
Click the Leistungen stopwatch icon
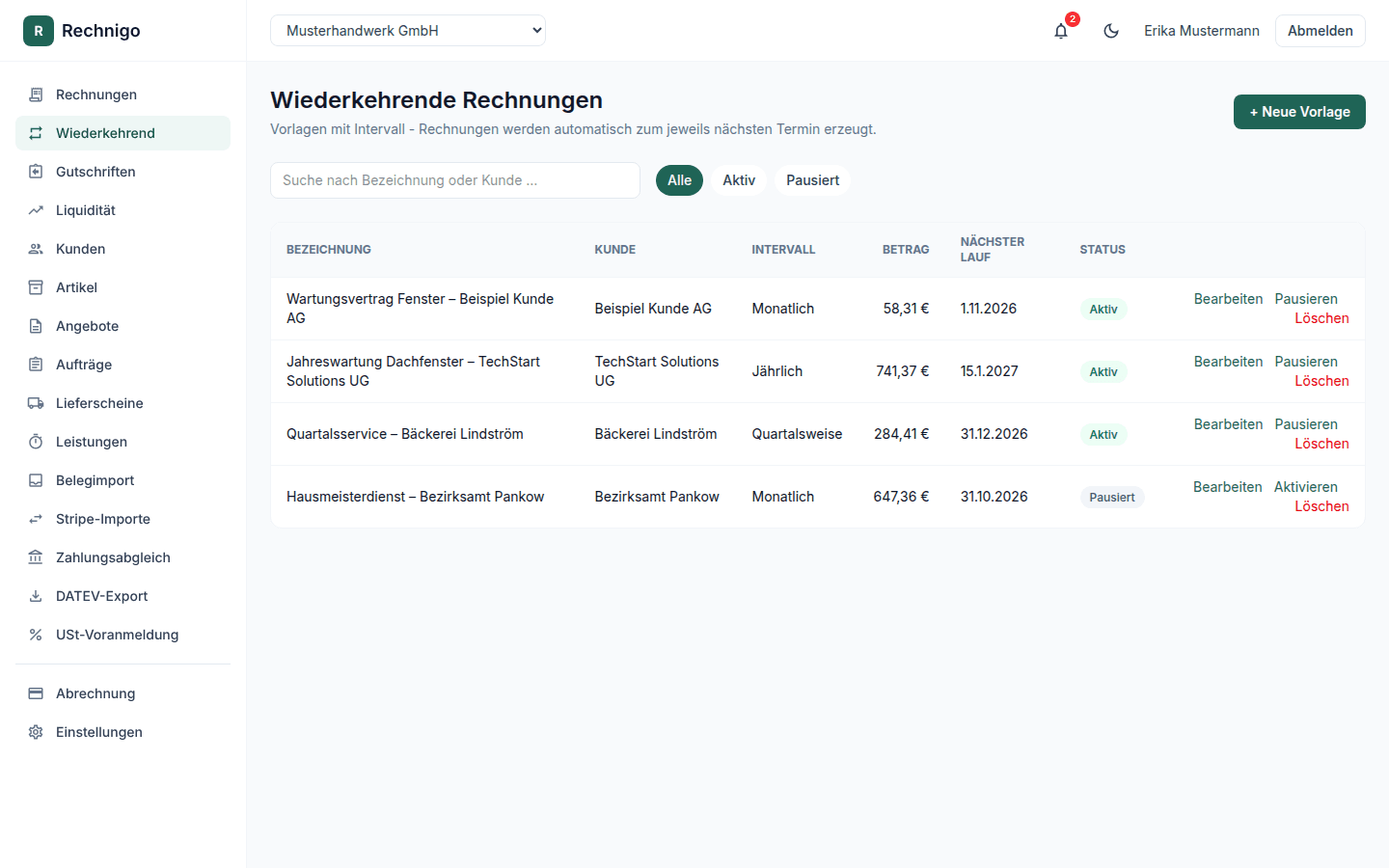point(36,442)
